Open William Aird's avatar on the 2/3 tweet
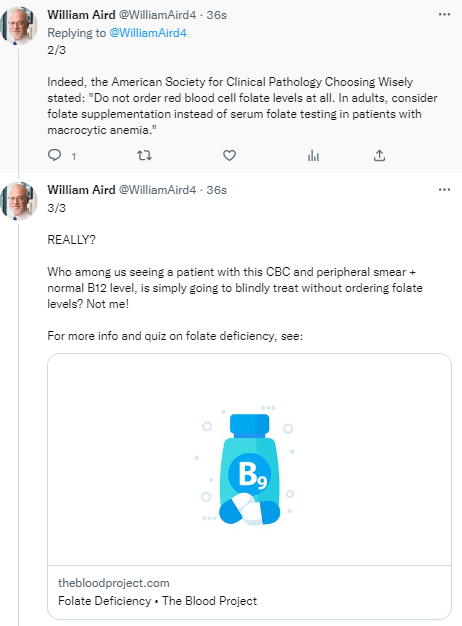The width and height of the screenshot is (462, 626). (19, 26)
